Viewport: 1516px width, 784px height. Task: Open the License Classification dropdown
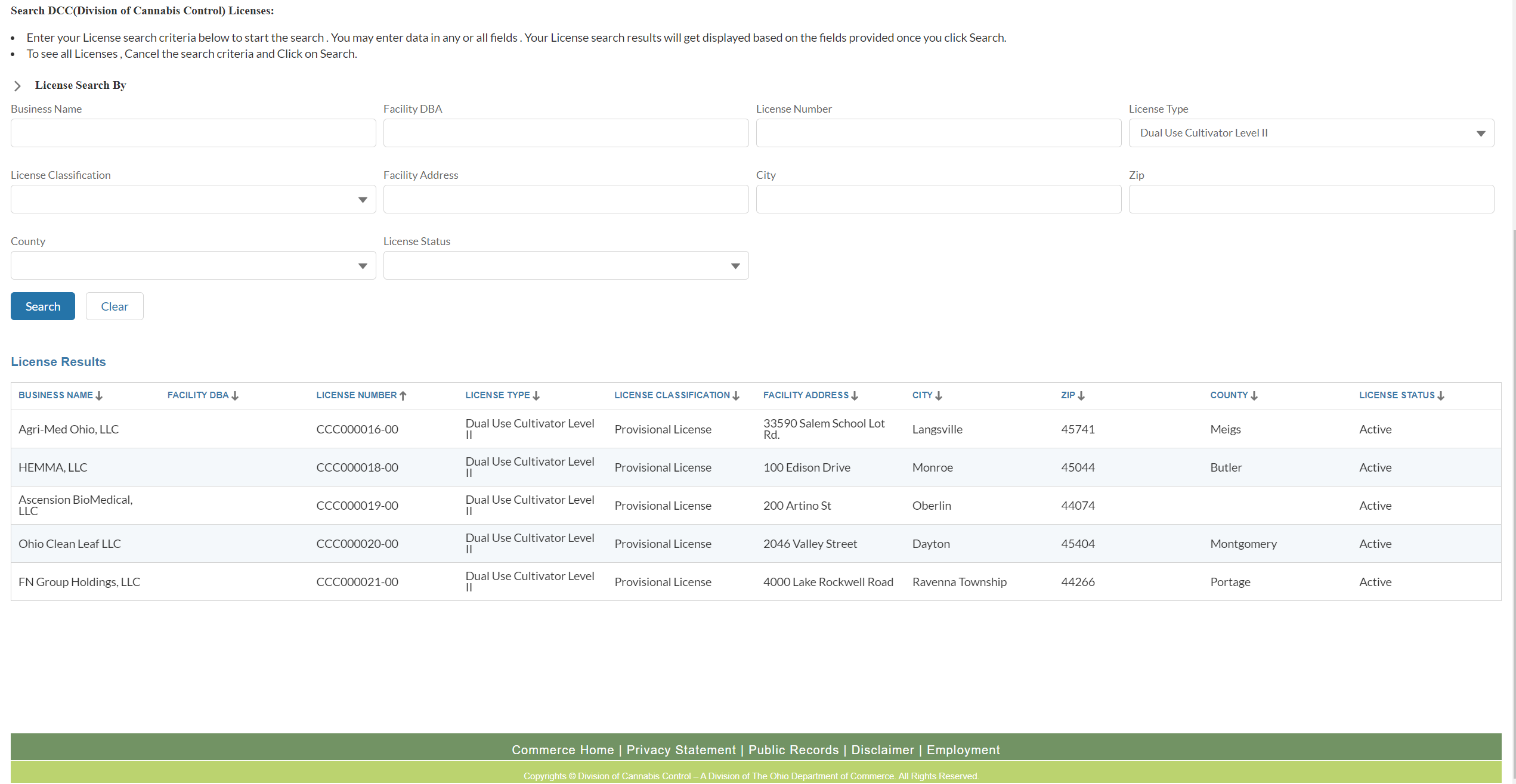tap(193, 199)
